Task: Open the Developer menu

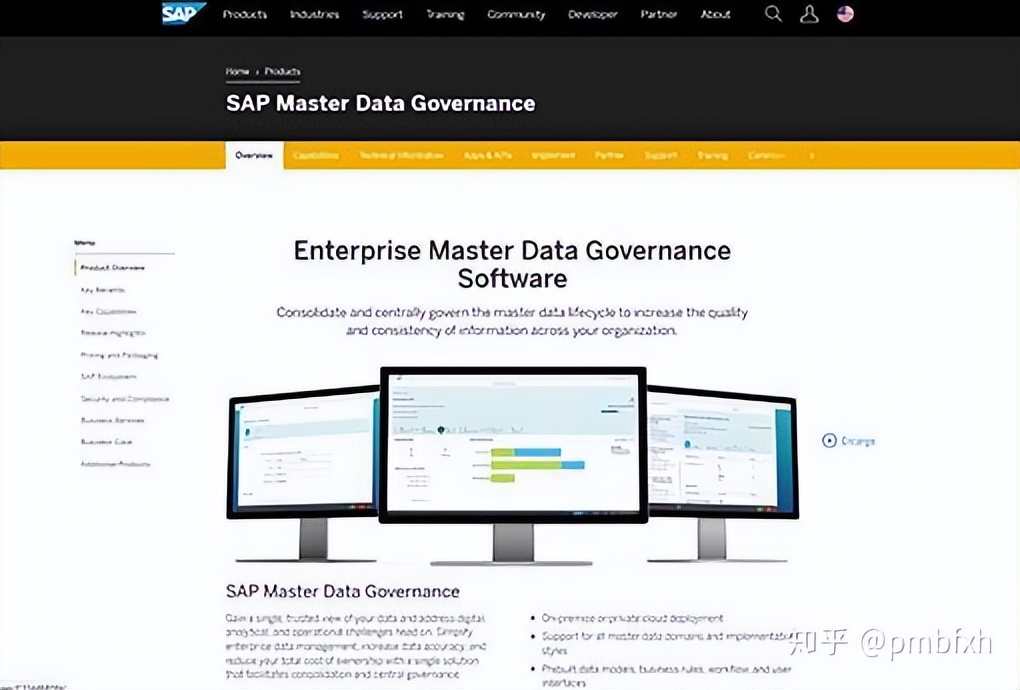Action: point(593,14)
